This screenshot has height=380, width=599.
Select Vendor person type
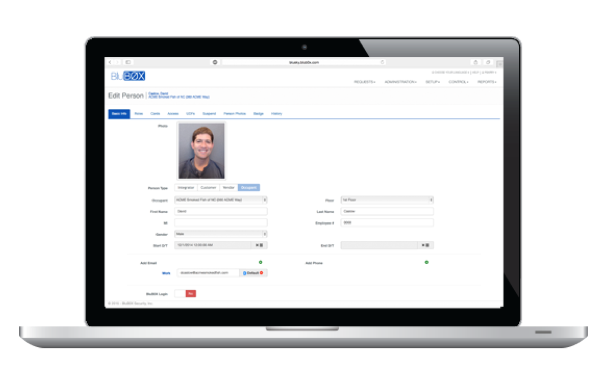pos(228,188)
